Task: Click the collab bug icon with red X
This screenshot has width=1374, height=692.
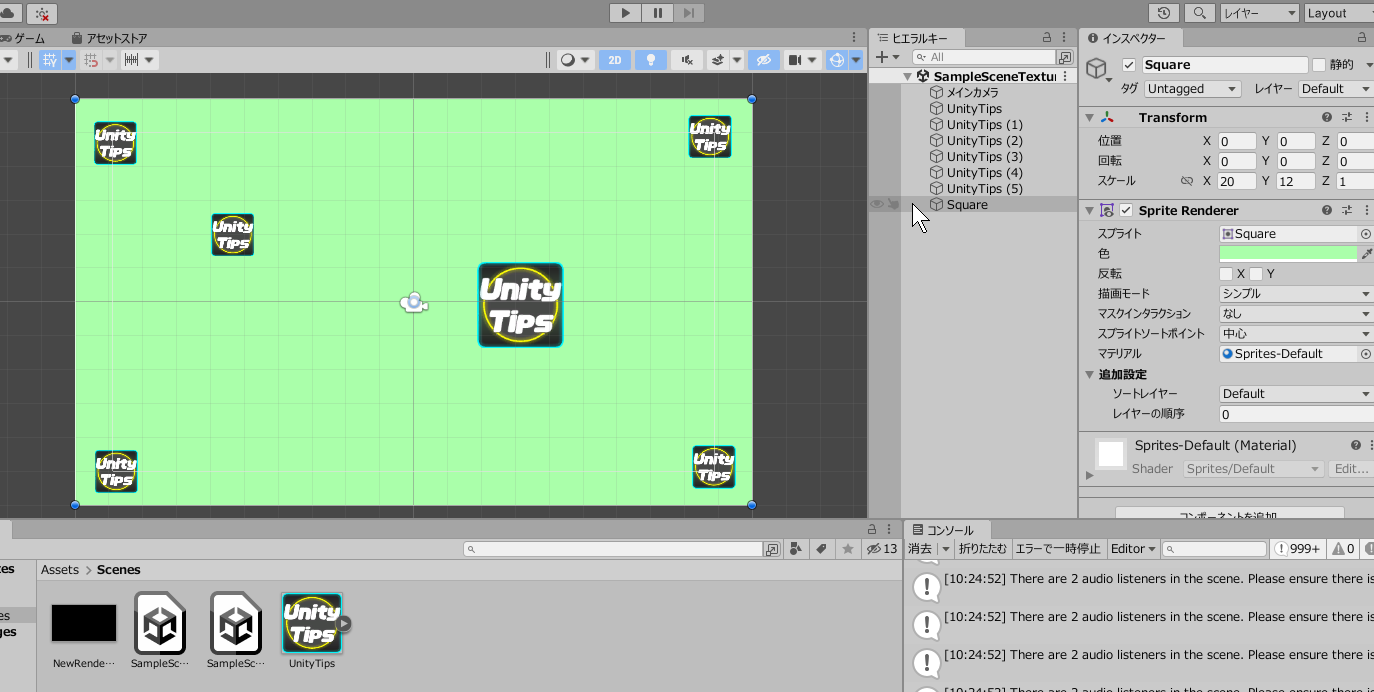Action: click(x=42, y=14)
